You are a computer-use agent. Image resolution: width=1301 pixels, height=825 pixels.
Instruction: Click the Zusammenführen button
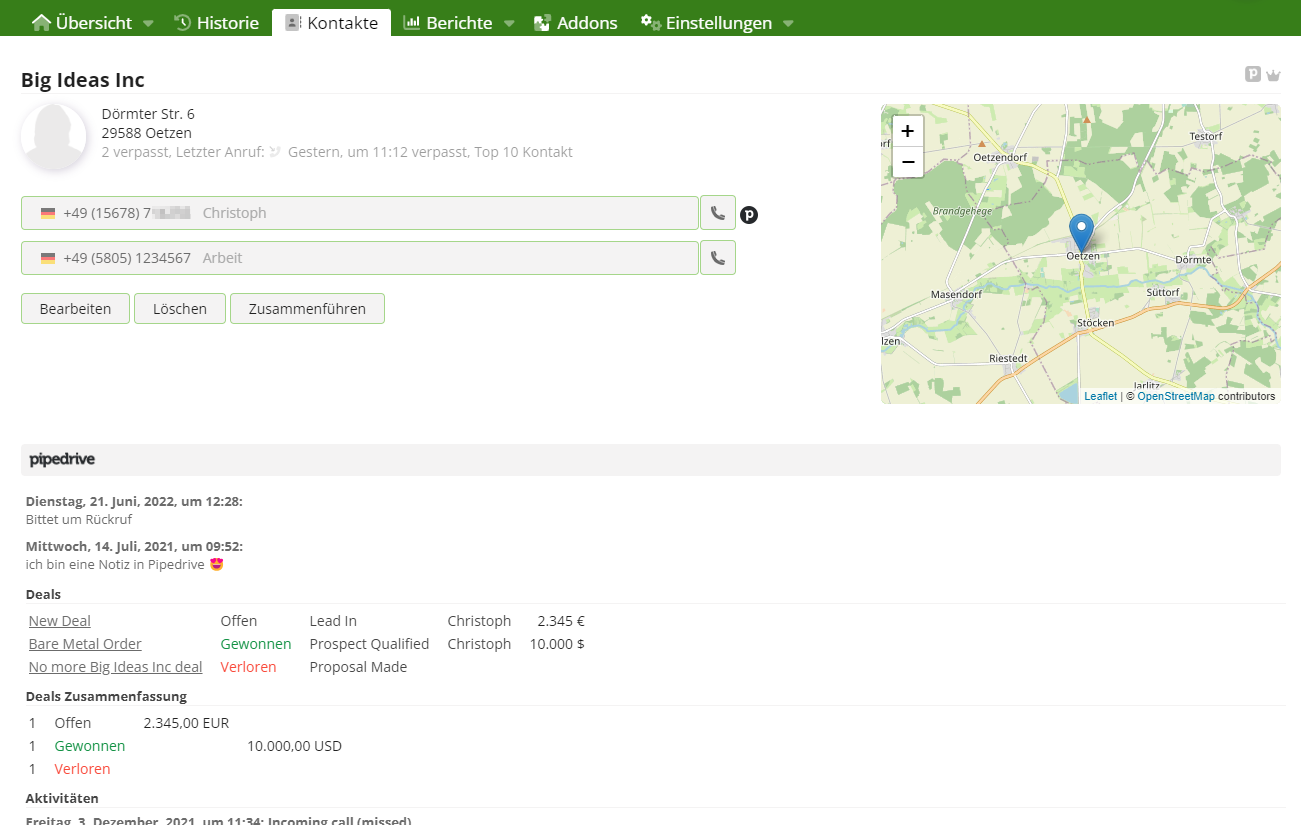coord(307,309)
